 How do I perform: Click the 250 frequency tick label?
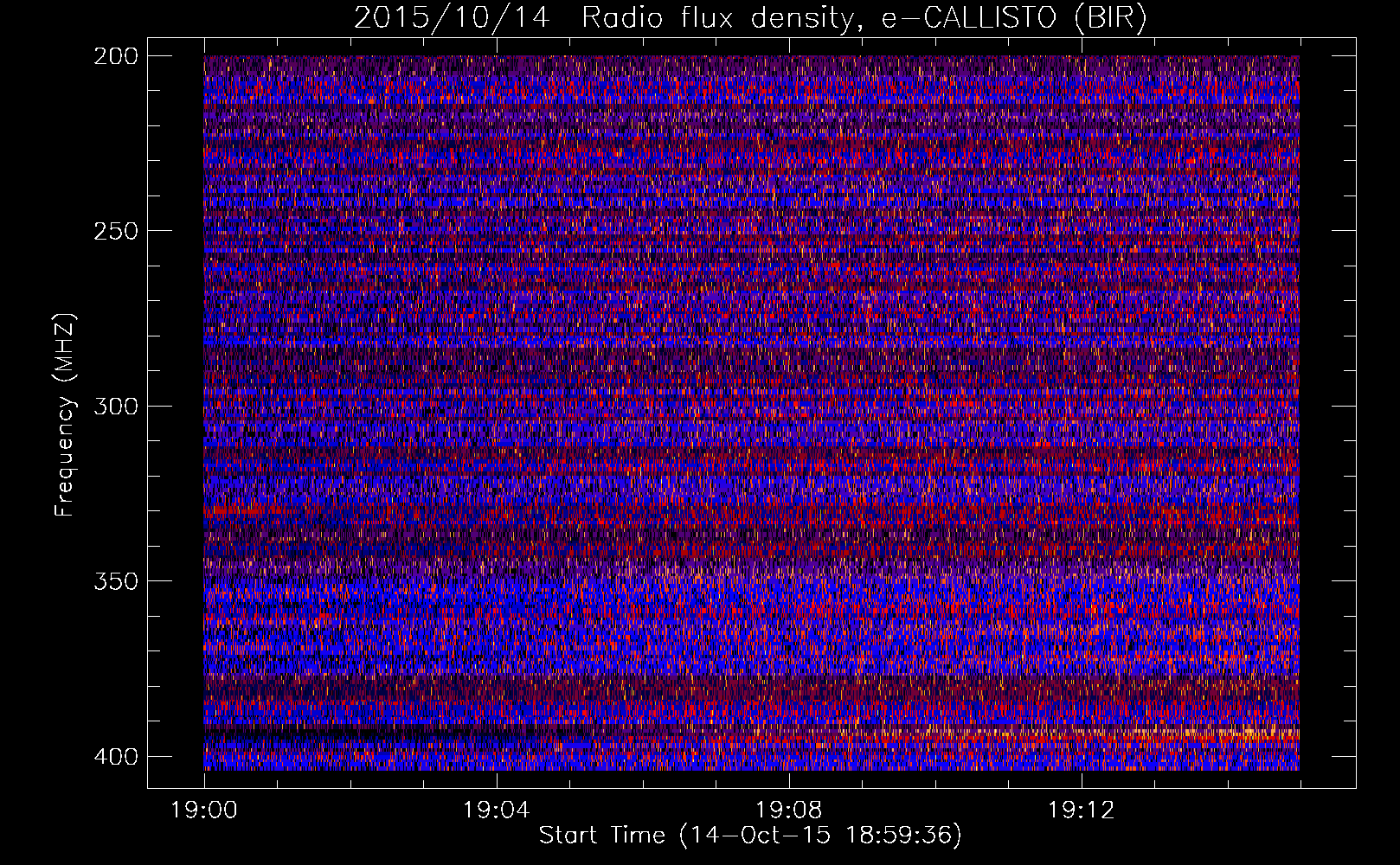click(x=115, y=231)
